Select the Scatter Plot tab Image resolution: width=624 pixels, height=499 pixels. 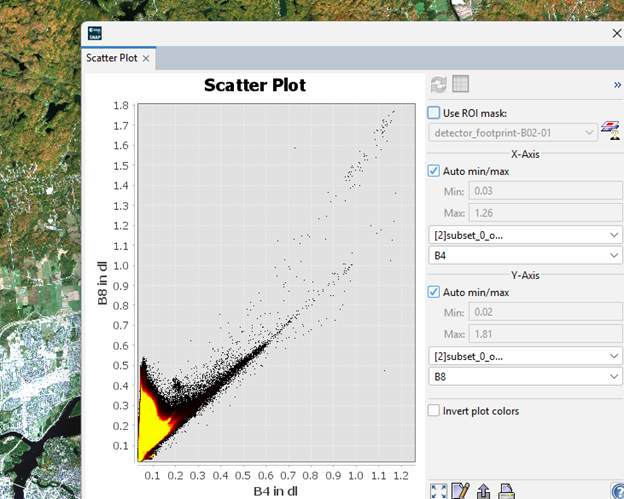click(113, 58)
